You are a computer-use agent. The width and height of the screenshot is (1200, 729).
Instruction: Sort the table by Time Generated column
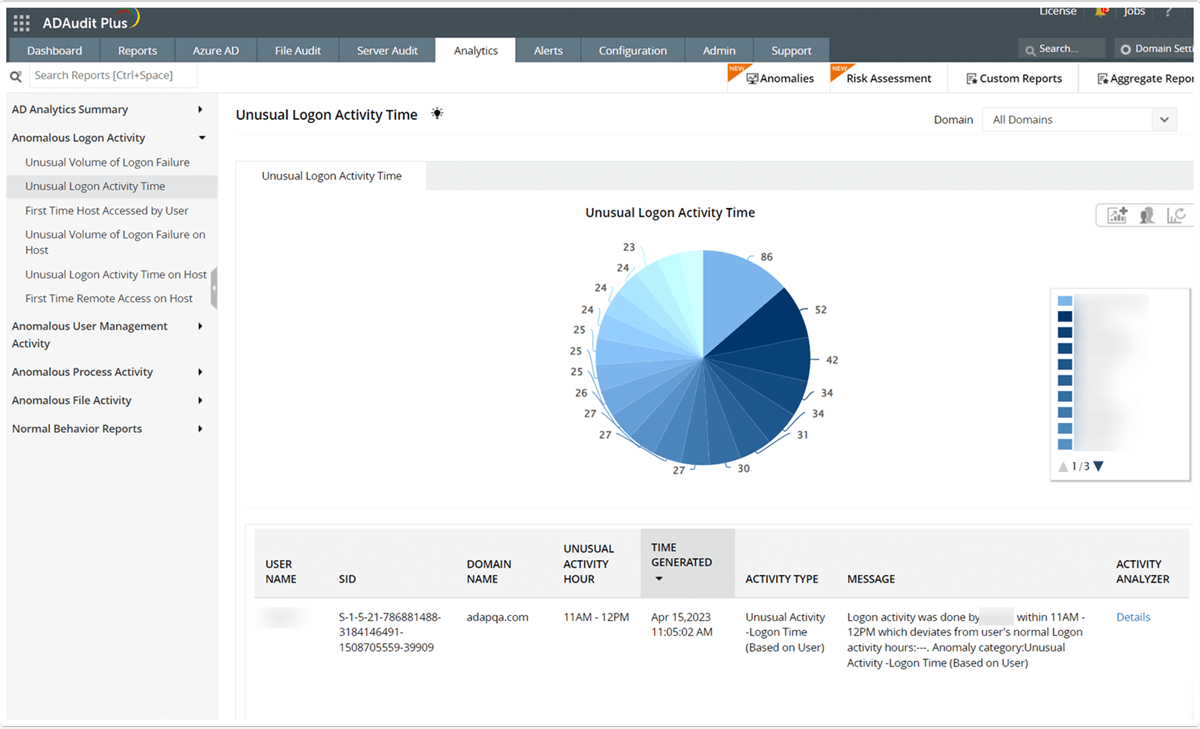point(684,563)
